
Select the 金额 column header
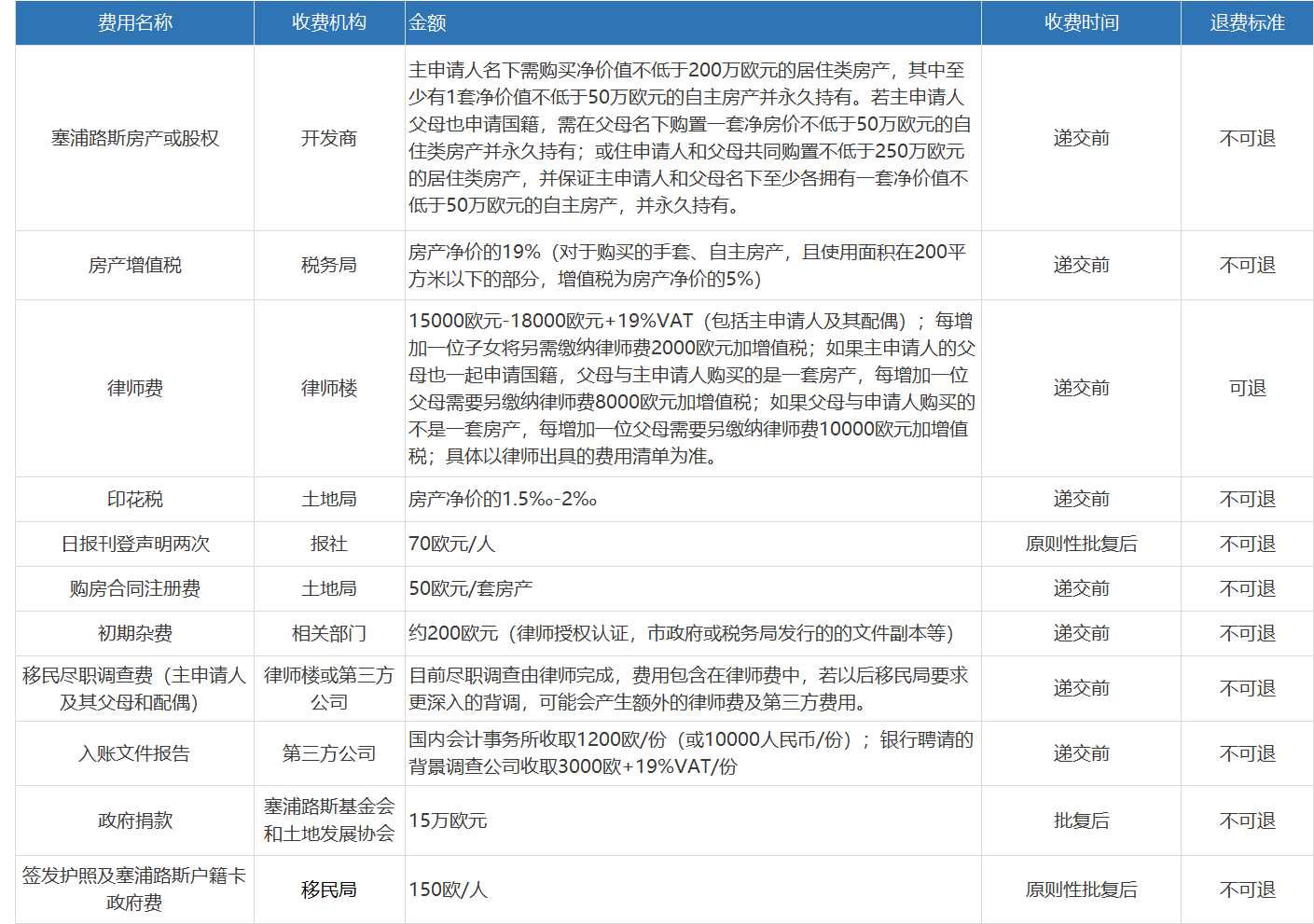(428, 22)
